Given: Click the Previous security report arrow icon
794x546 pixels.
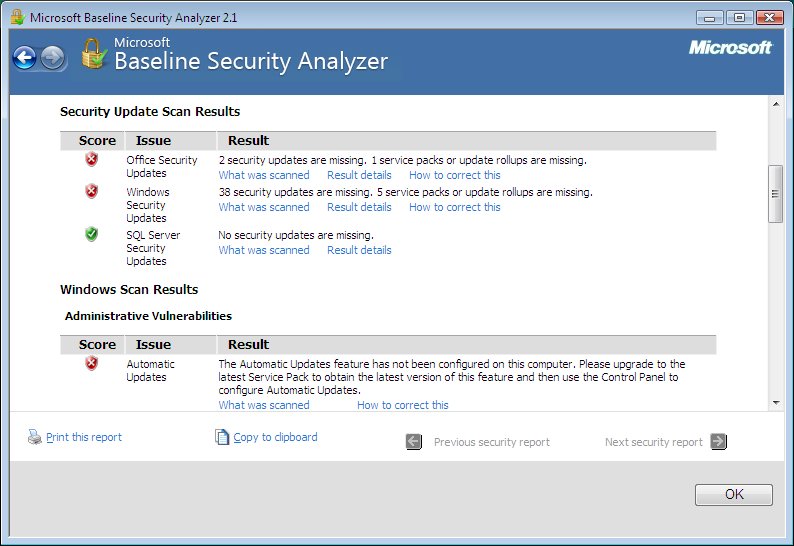Looking at the screenshot, I should pyautogui.click(x=414, y=442).
